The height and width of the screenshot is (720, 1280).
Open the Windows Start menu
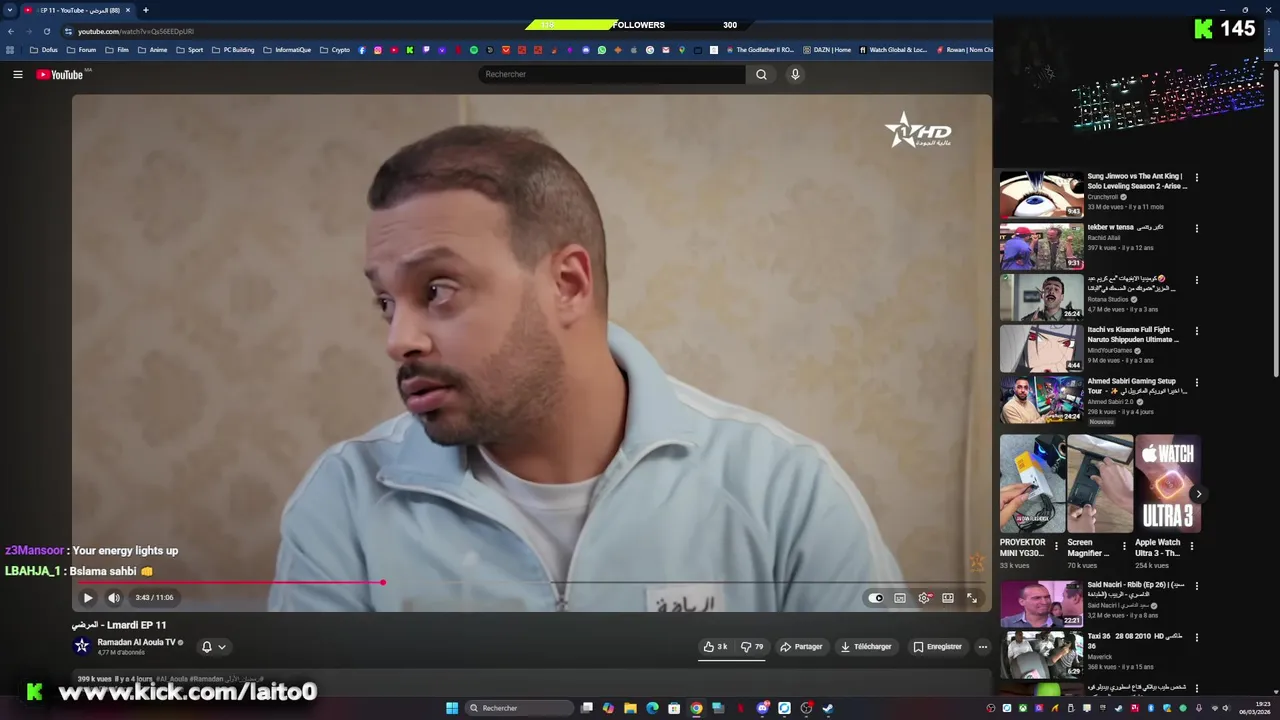[x=452, y=708]
